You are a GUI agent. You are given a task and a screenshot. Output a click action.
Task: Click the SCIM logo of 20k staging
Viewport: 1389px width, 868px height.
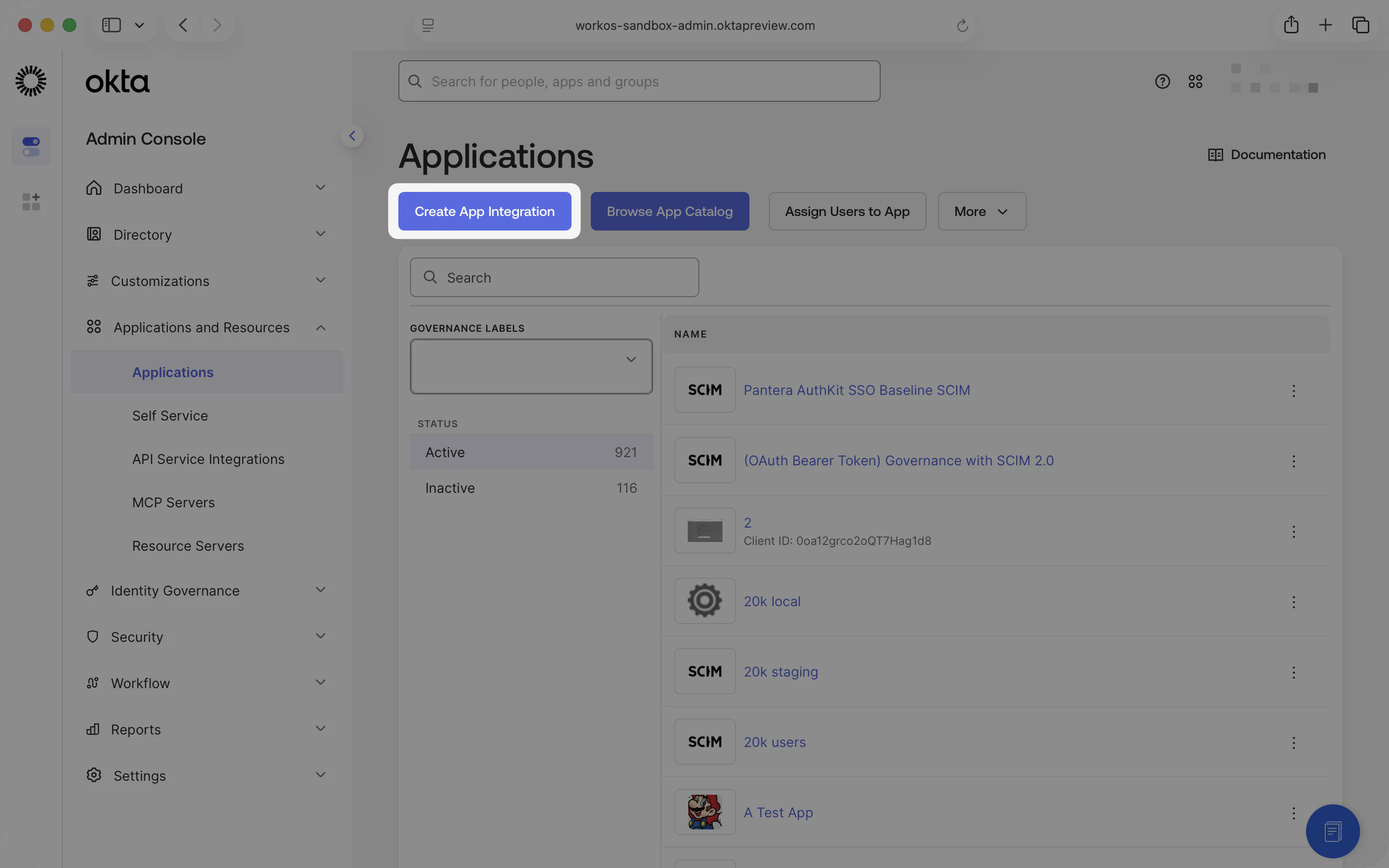pos(705,671)
